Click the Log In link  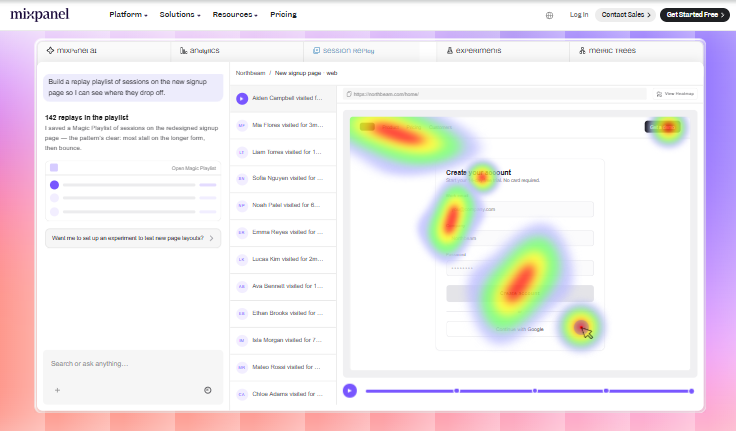pyautogui.click(x=579, y=15)
